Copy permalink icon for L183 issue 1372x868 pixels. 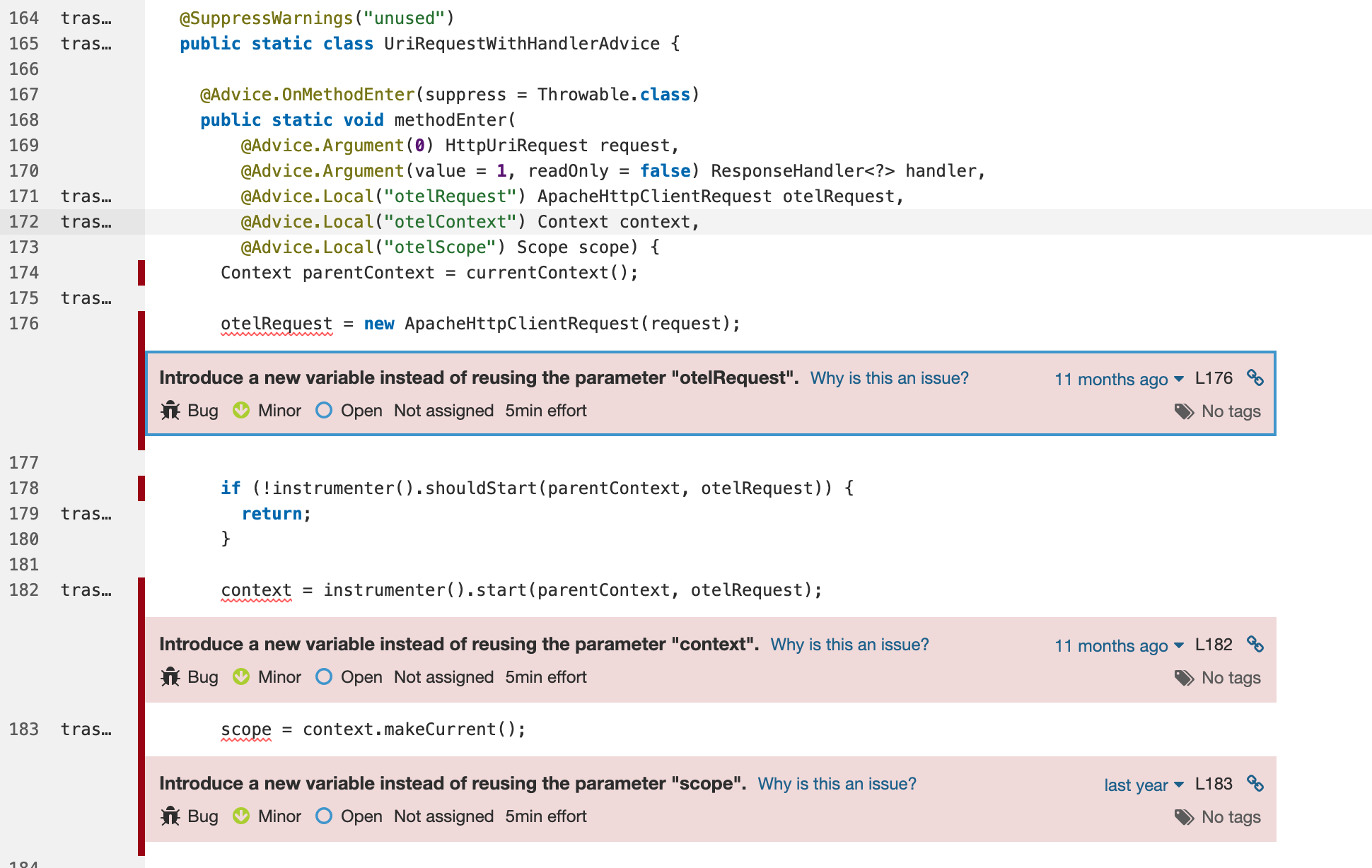[x=1255, y=784]
